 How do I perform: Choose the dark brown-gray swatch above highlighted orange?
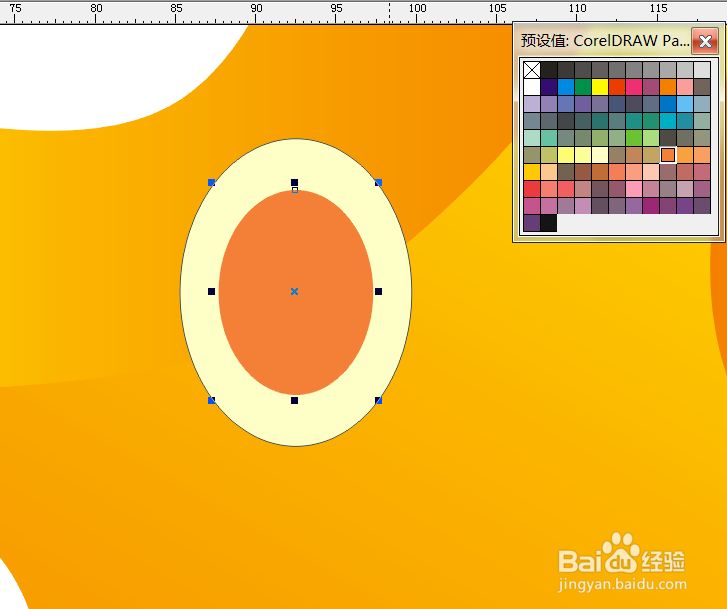(x=668, y=138)
